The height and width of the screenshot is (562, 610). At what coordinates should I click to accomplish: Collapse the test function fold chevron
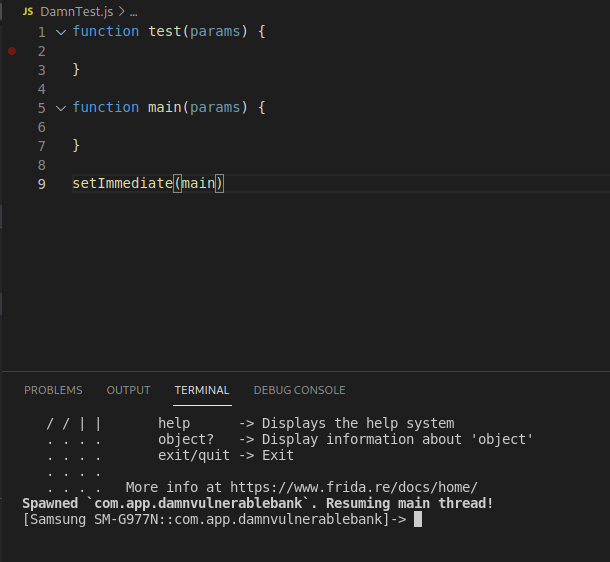(61, 32)
